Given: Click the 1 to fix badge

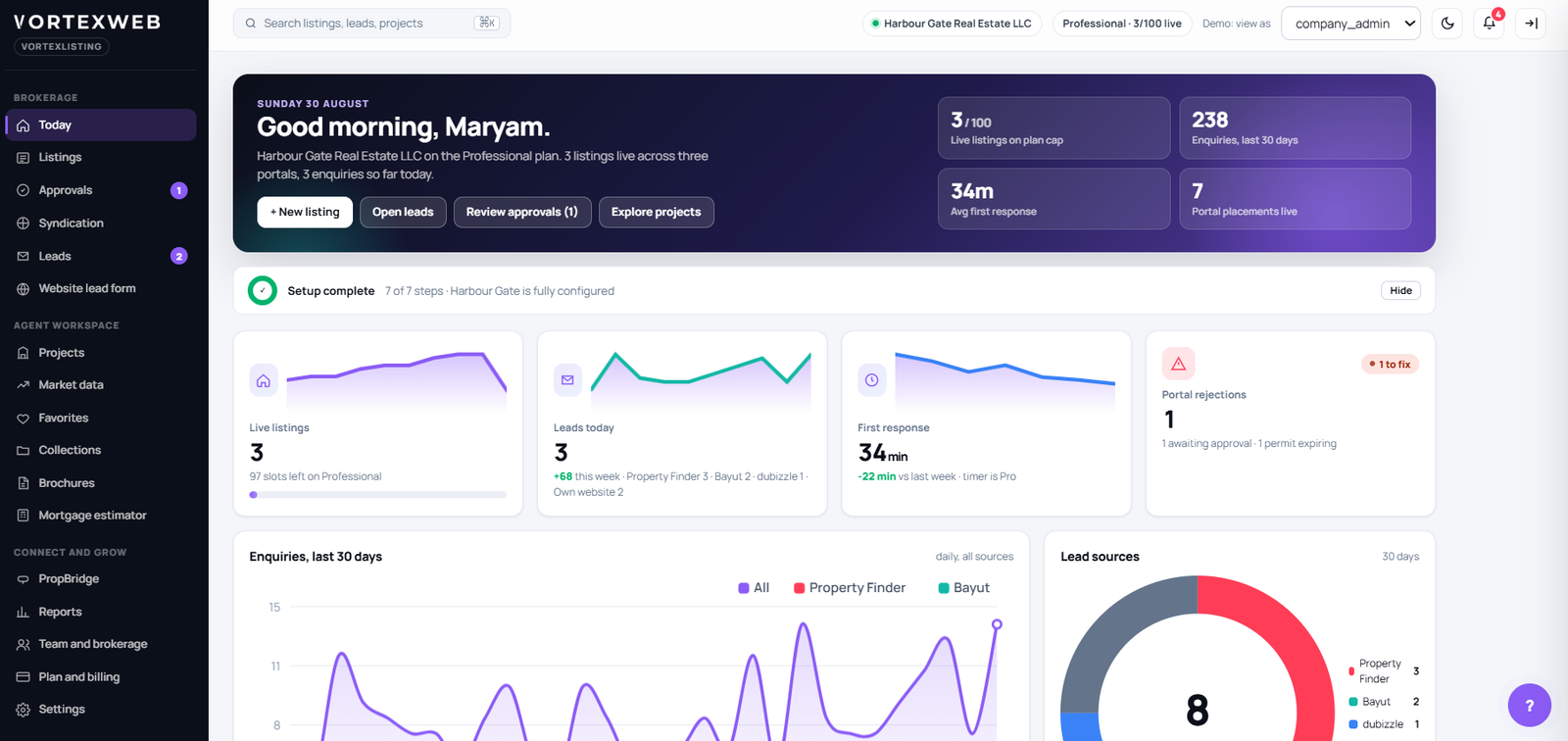Looking at the screenshot, I should click(x=1391, y=365).
